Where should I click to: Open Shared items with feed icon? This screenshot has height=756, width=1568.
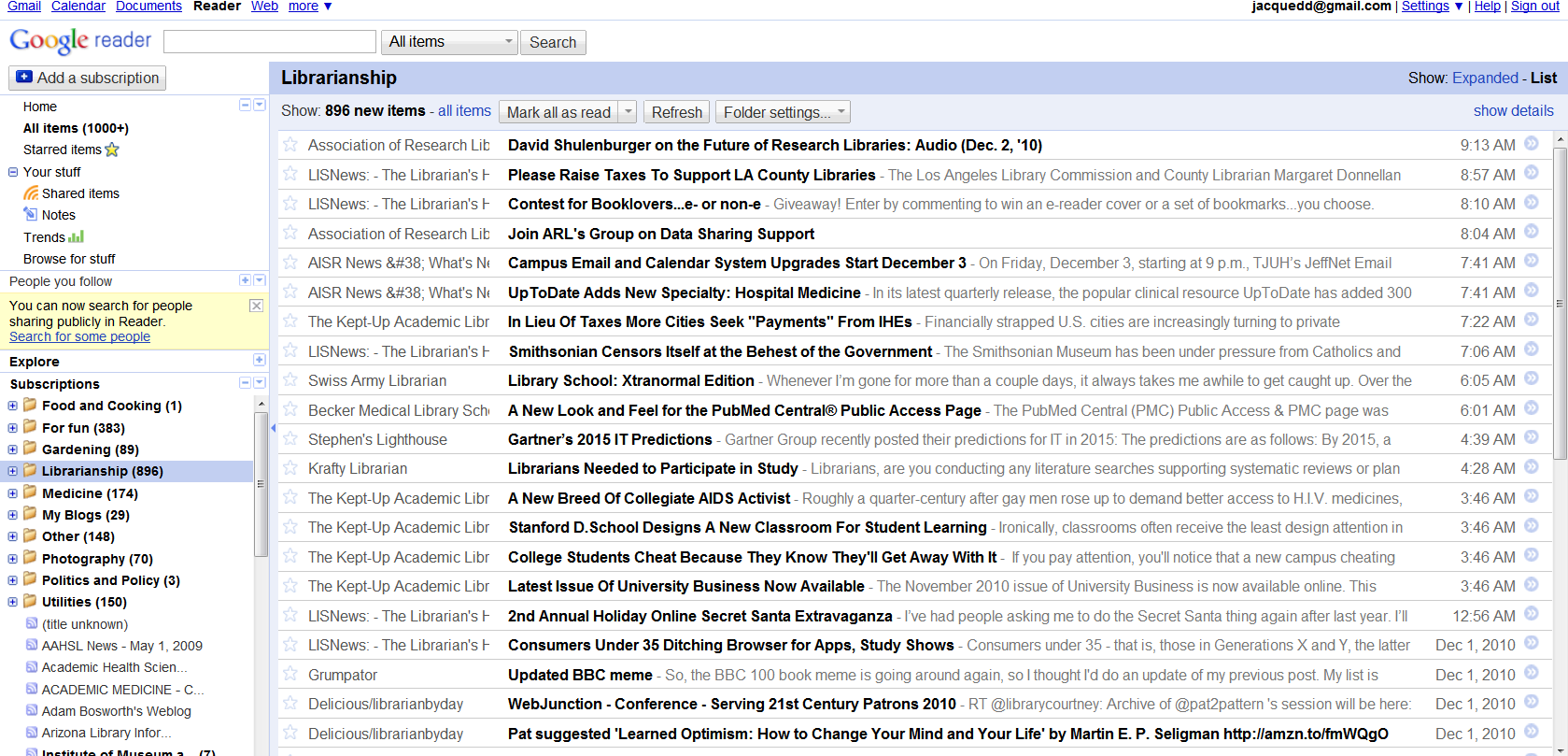click(x=71, y=193)
